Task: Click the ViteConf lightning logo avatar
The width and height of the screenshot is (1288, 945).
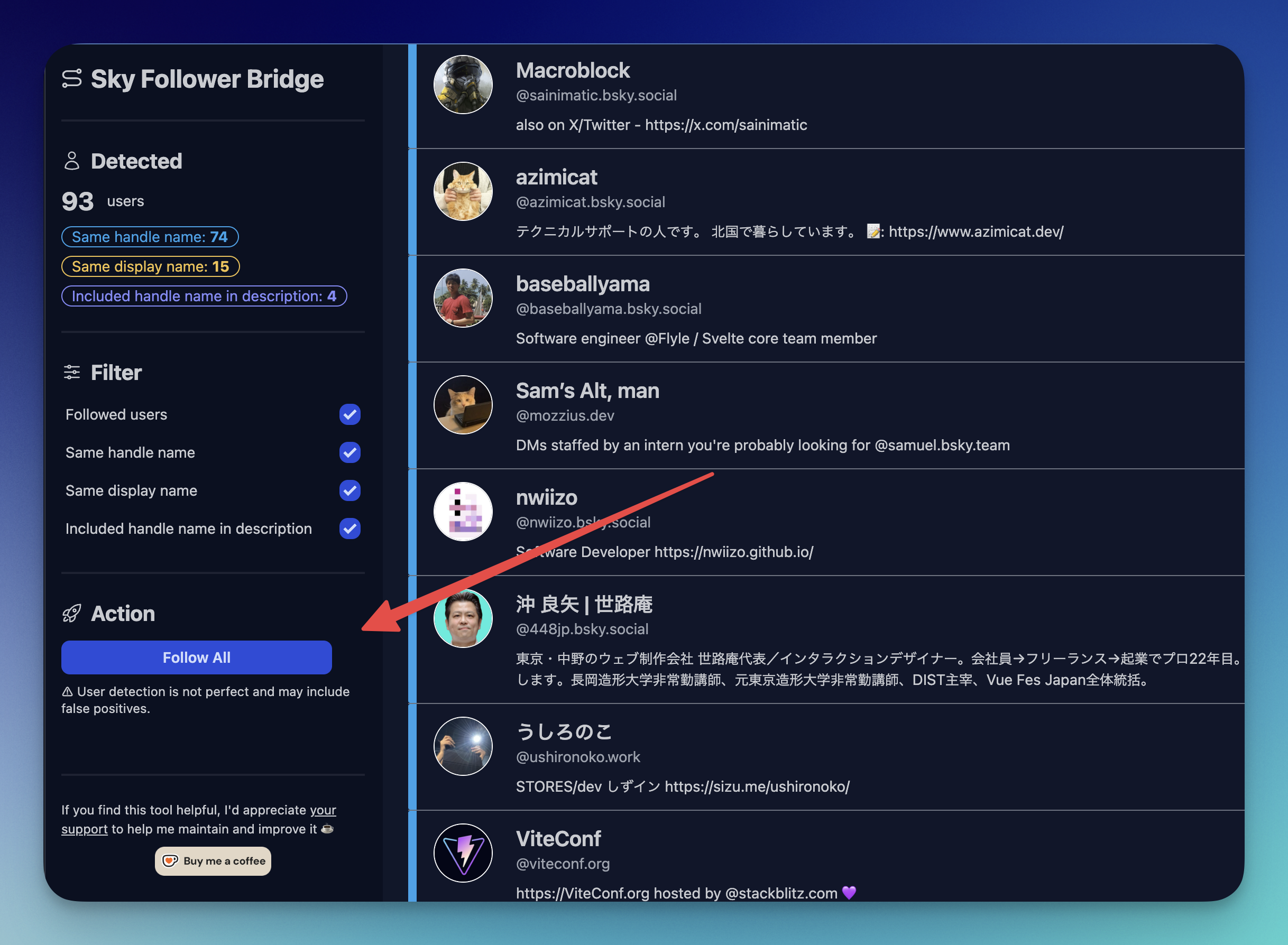Action: pos(463,853)
